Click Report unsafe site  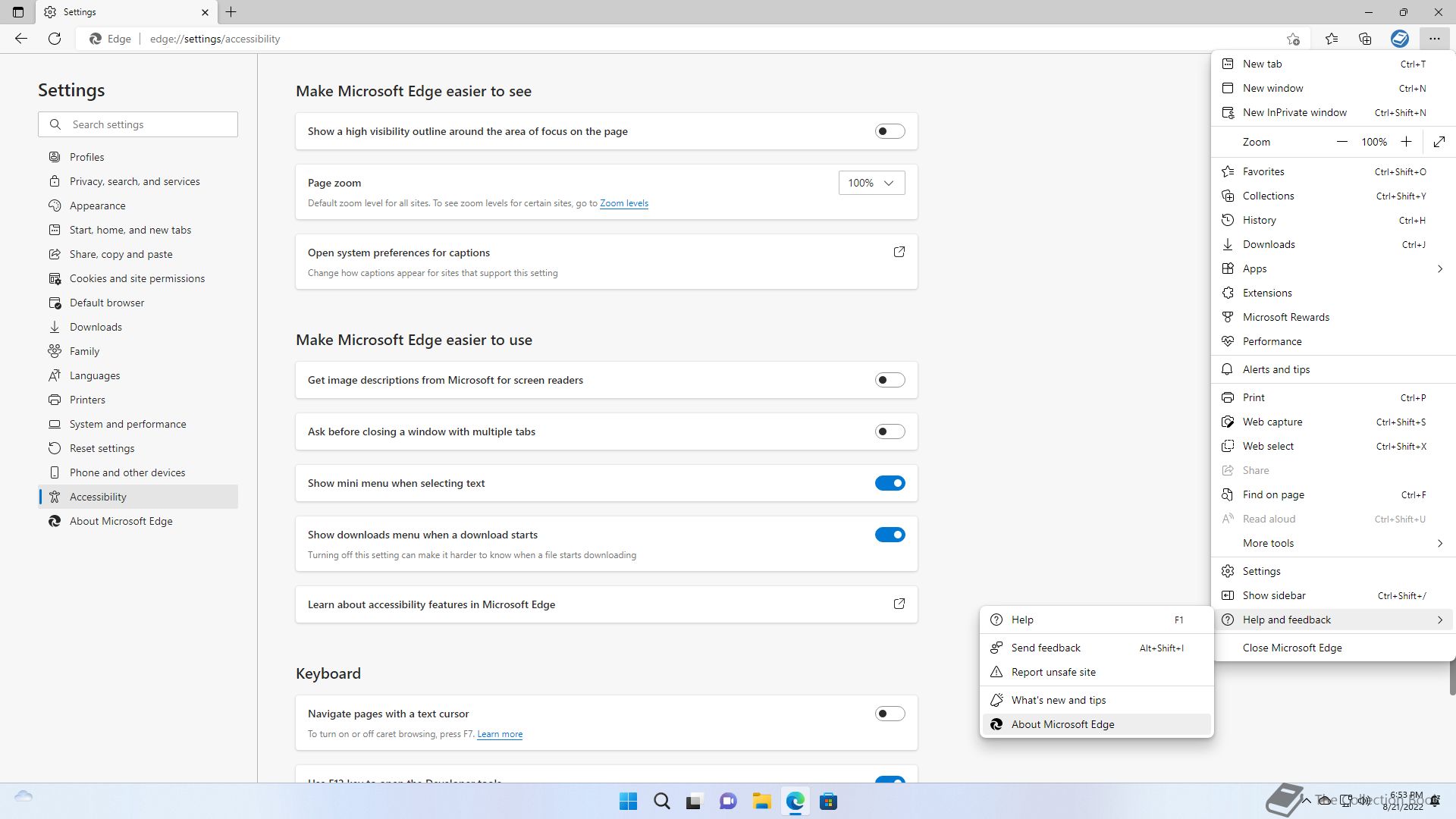1097,672
